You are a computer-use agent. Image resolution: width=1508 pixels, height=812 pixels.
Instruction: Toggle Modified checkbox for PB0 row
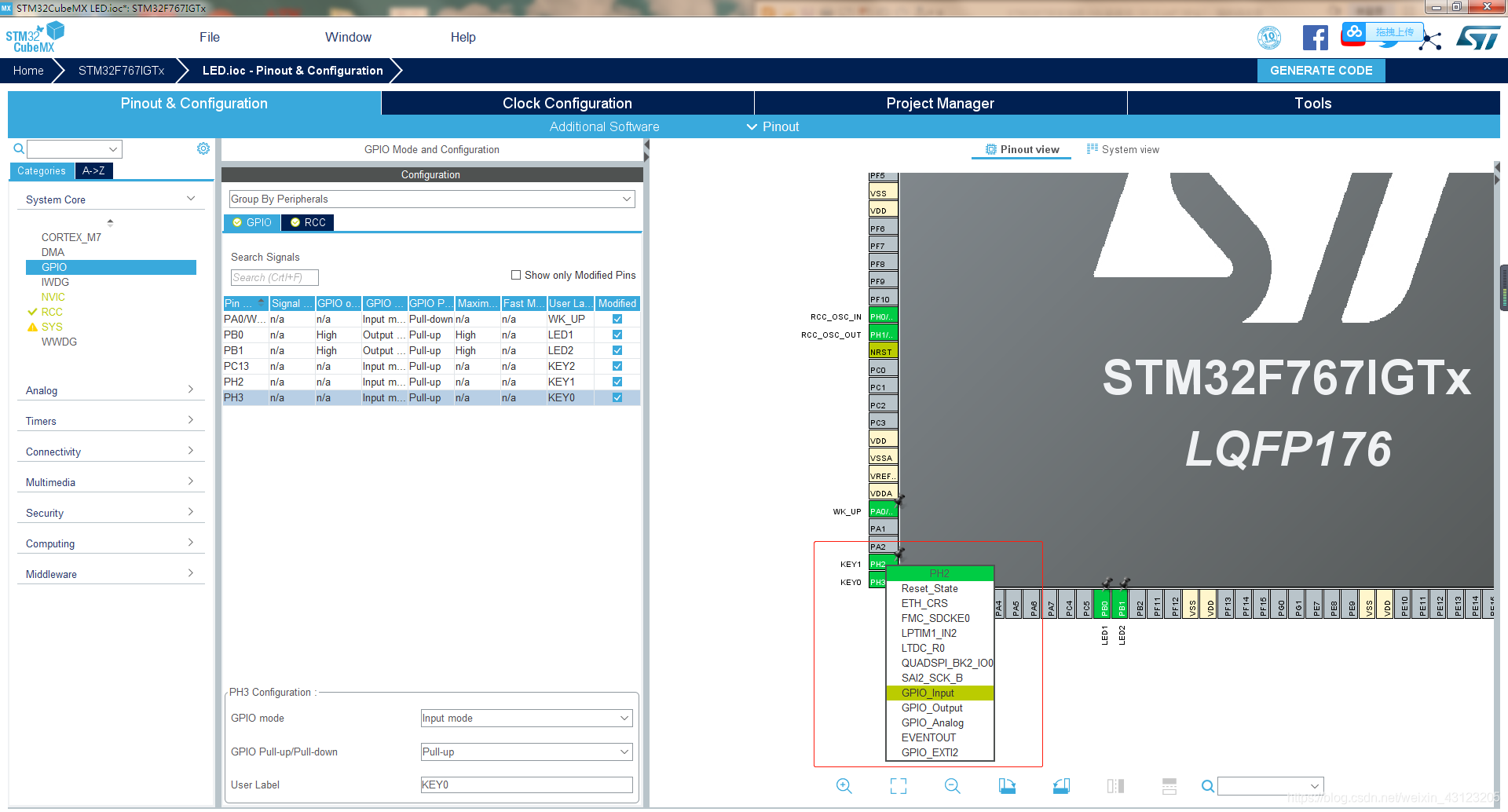point(617,335)
